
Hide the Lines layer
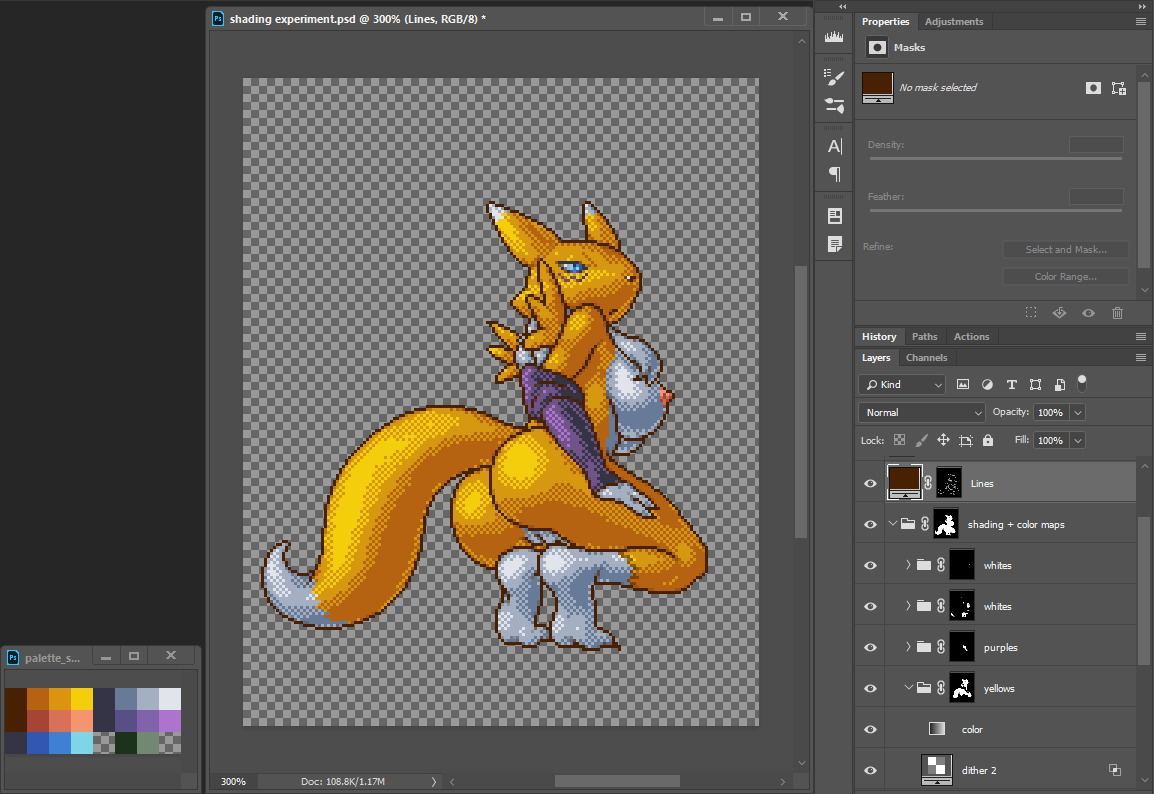(x=870, y=483)
